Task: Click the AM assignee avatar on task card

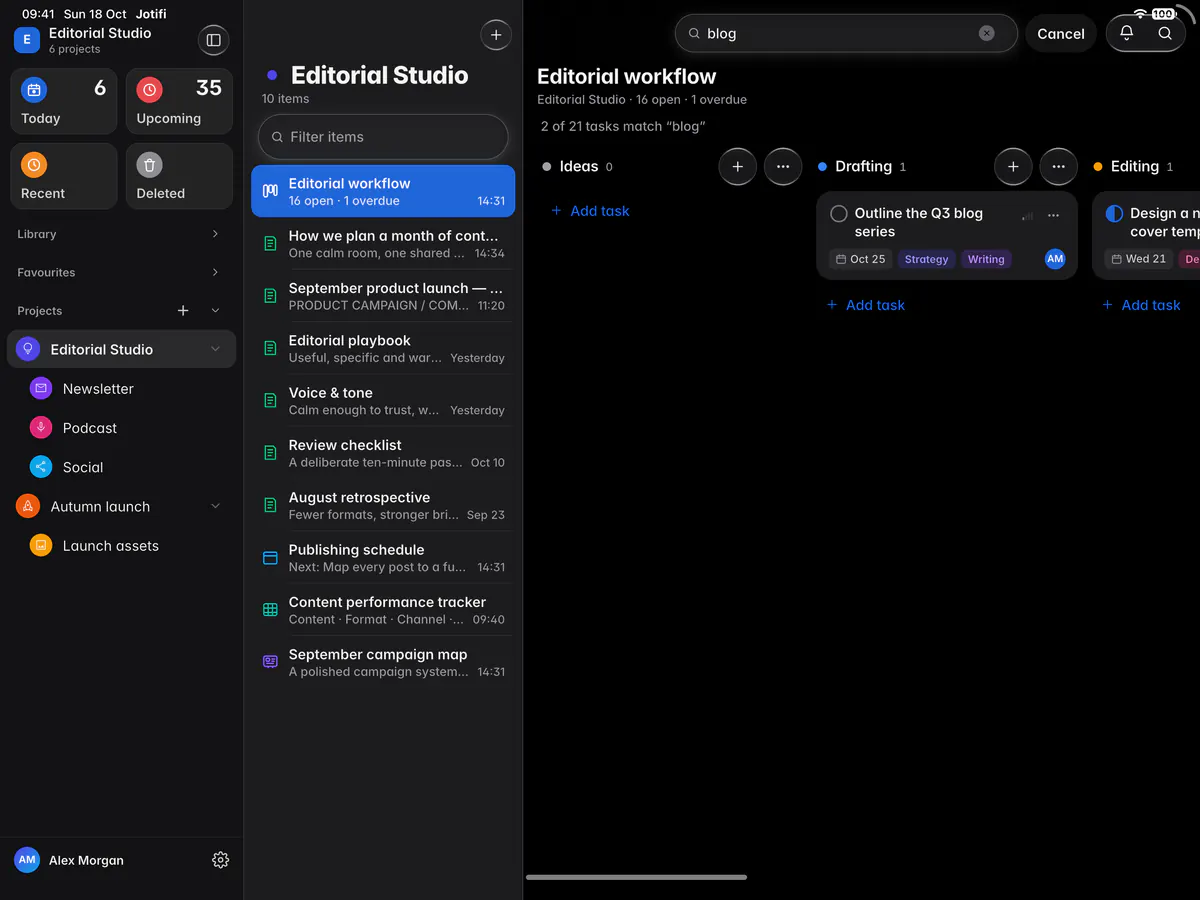Action: click(1055, 259)
